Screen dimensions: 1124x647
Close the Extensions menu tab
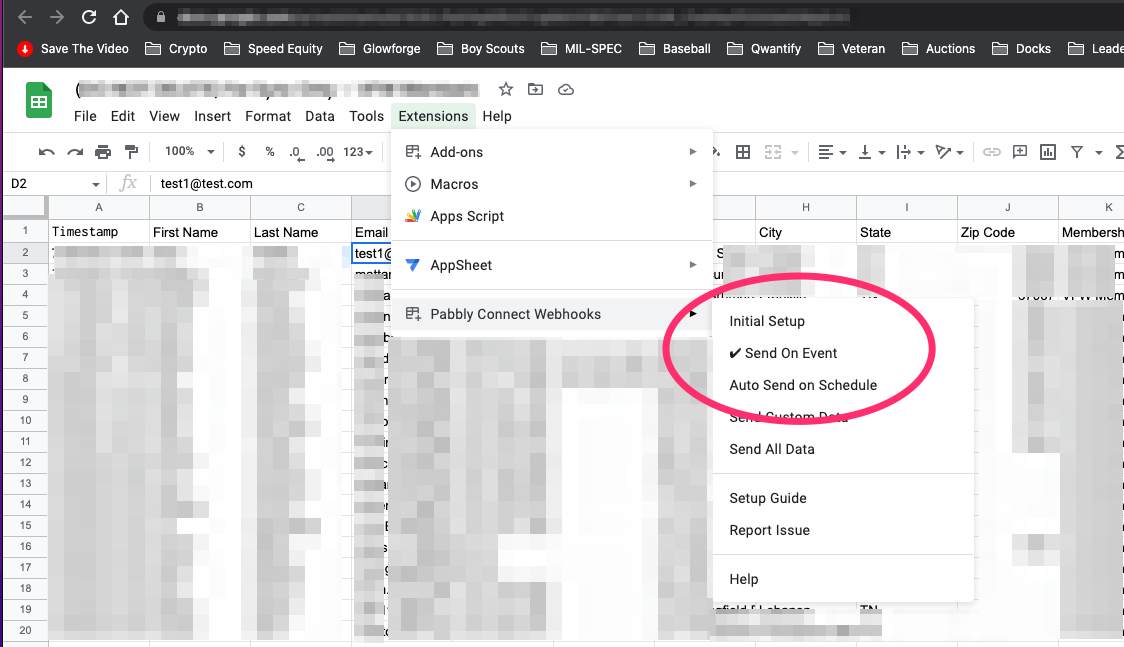coord(433,116)
